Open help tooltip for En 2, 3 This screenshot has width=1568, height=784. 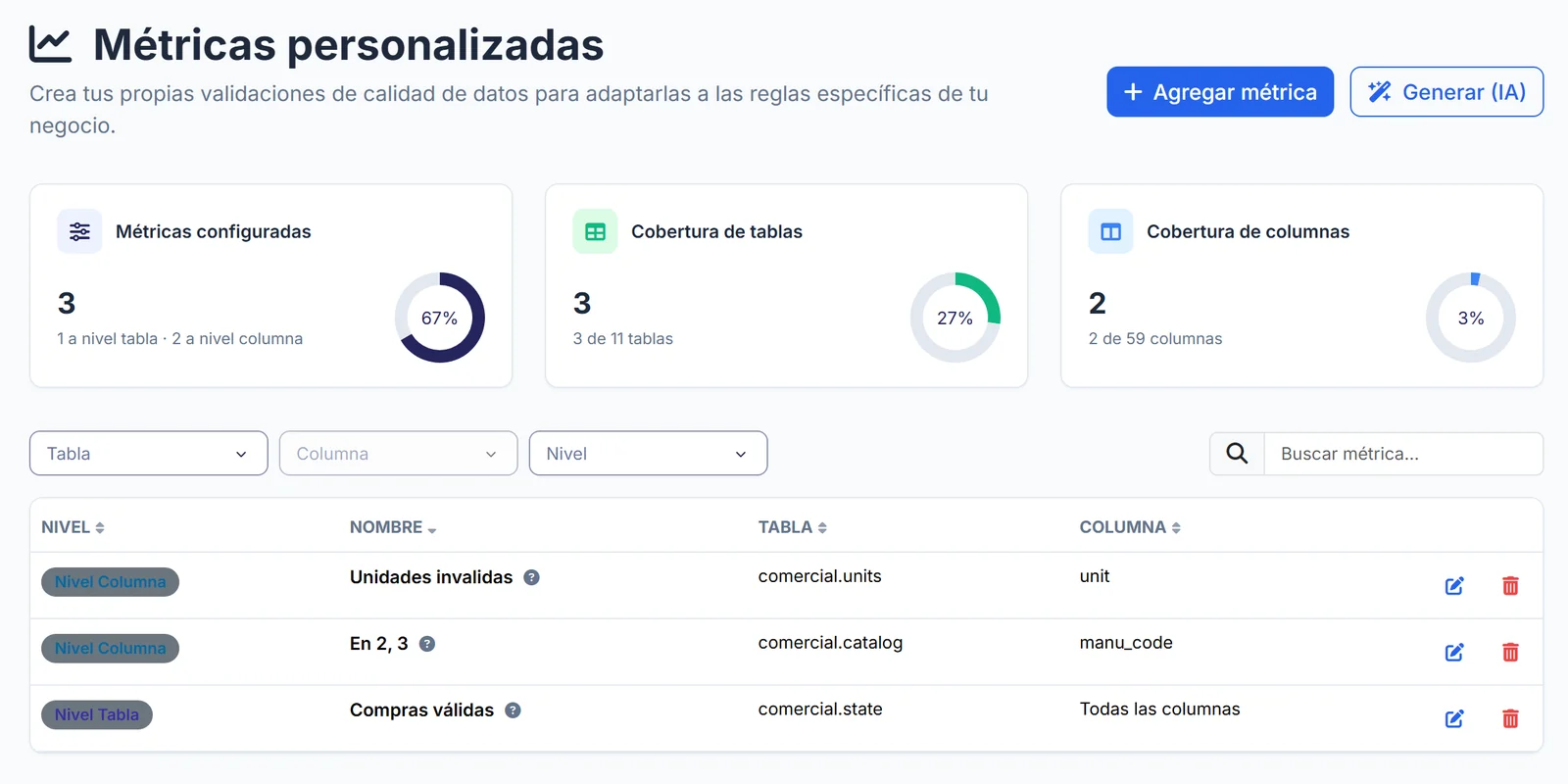427,644
